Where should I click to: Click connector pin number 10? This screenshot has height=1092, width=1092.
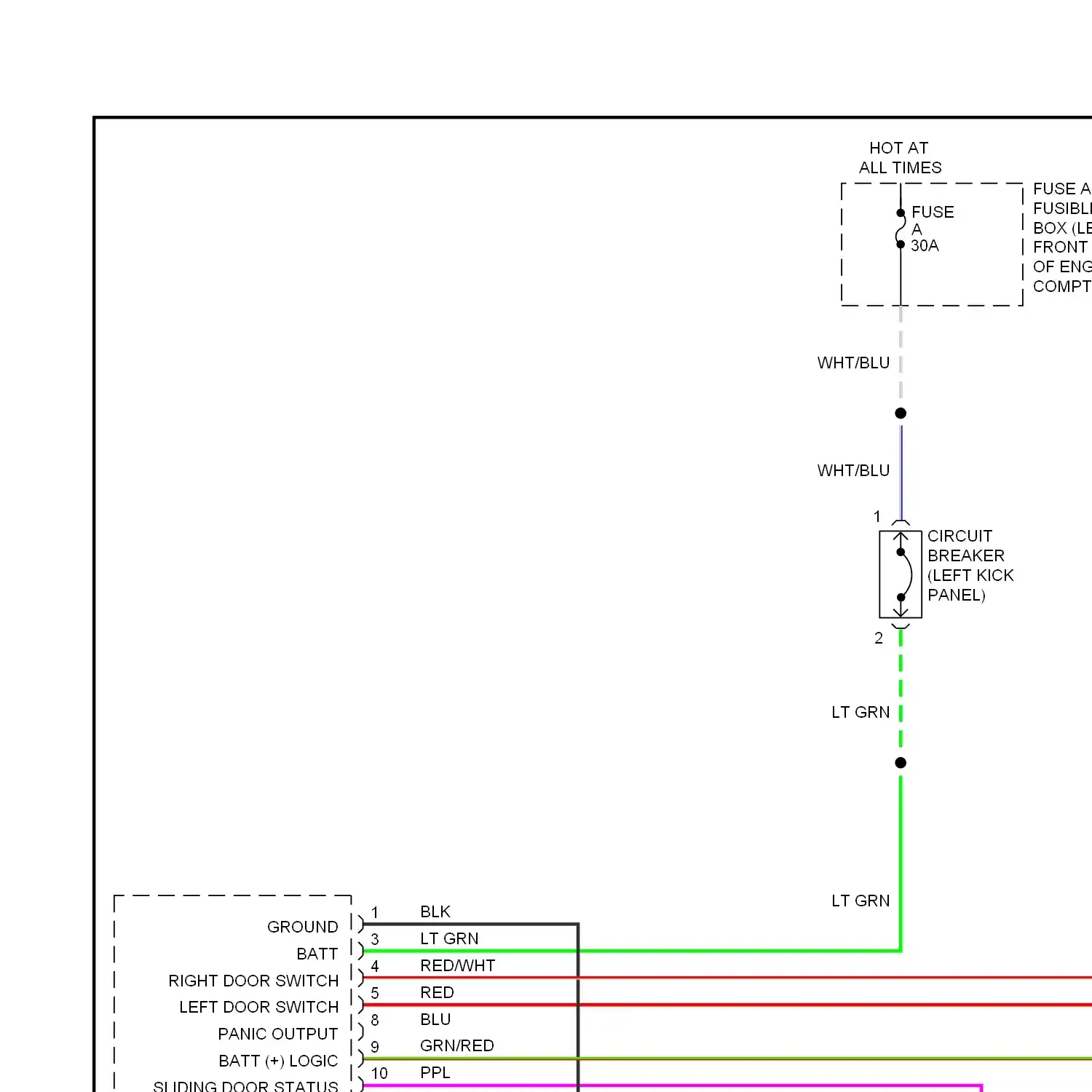[x=379, y=1073]
